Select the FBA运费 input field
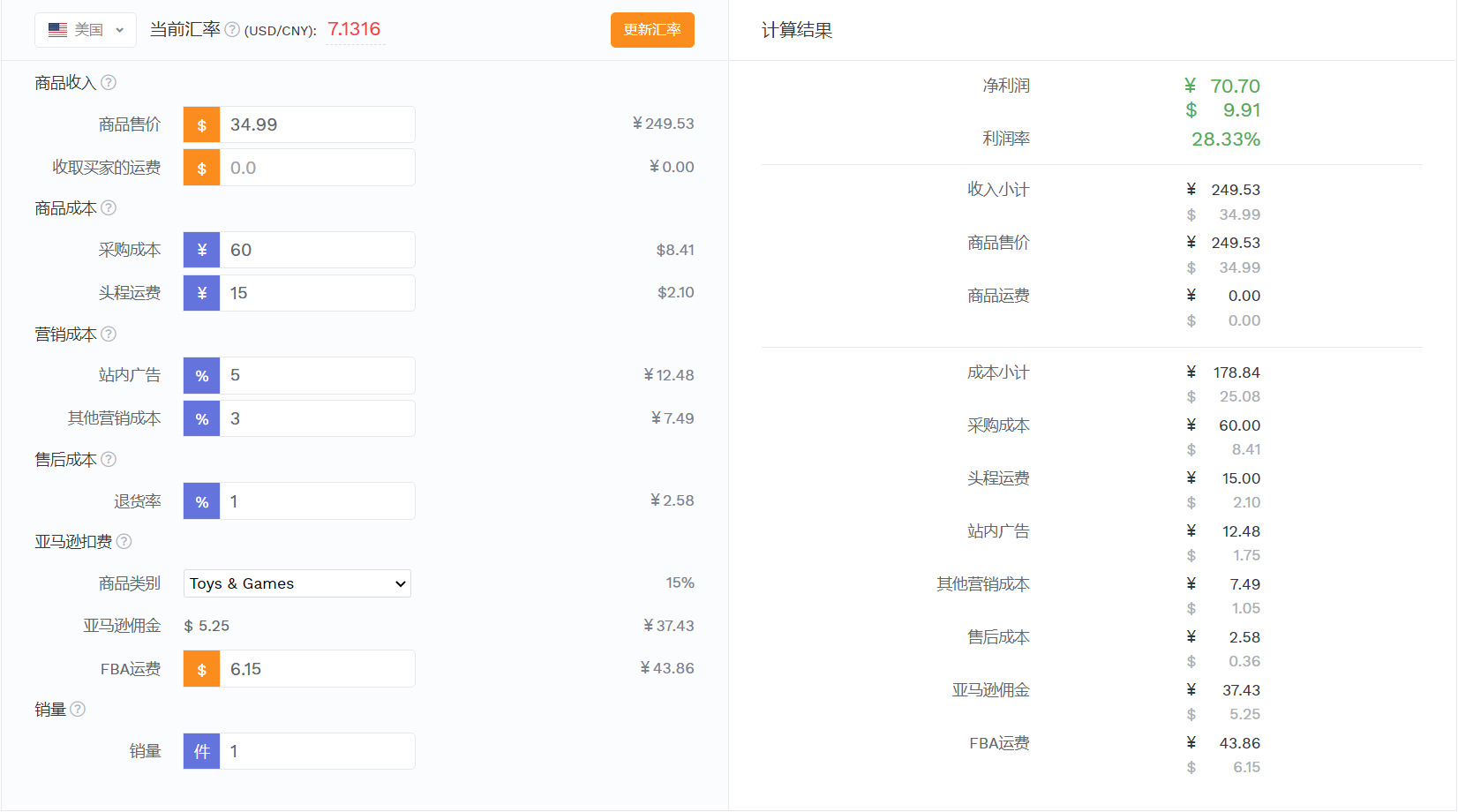1458x812 pixels. click(x=317, y=669)
